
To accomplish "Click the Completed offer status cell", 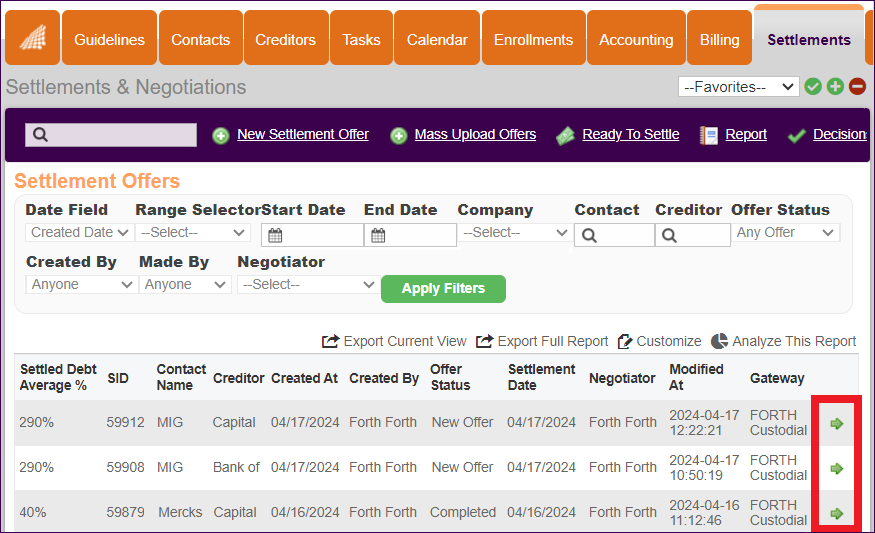I will point(463,512).
